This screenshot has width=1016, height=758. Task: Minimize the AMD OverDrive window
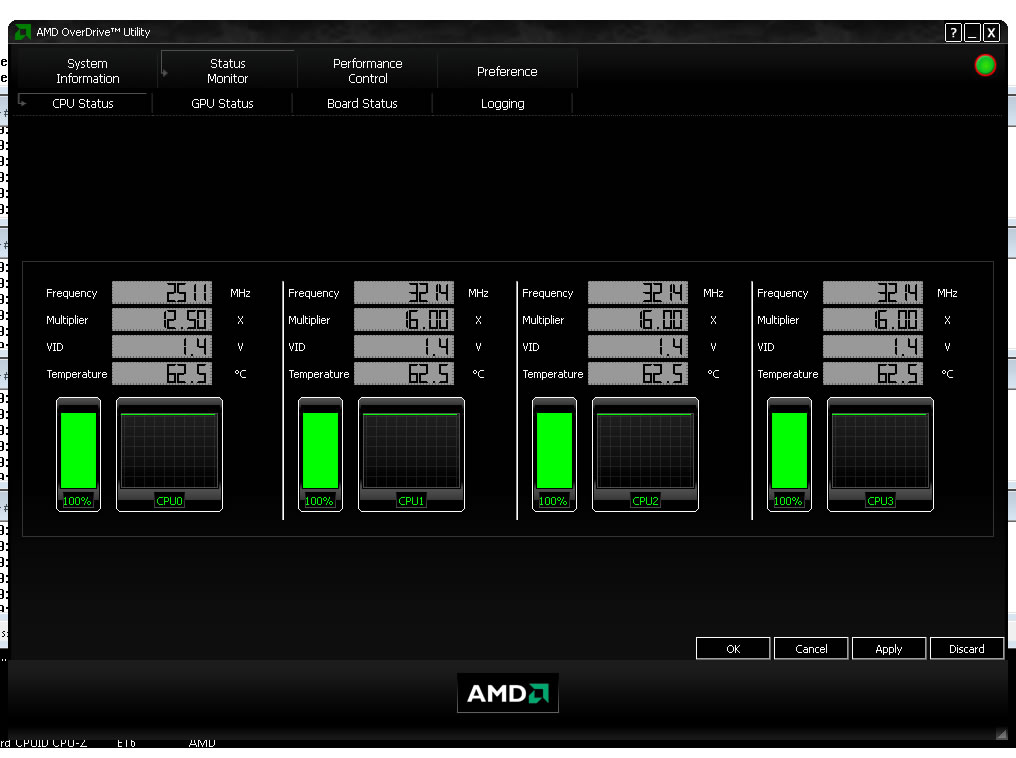tap(972, 32)
